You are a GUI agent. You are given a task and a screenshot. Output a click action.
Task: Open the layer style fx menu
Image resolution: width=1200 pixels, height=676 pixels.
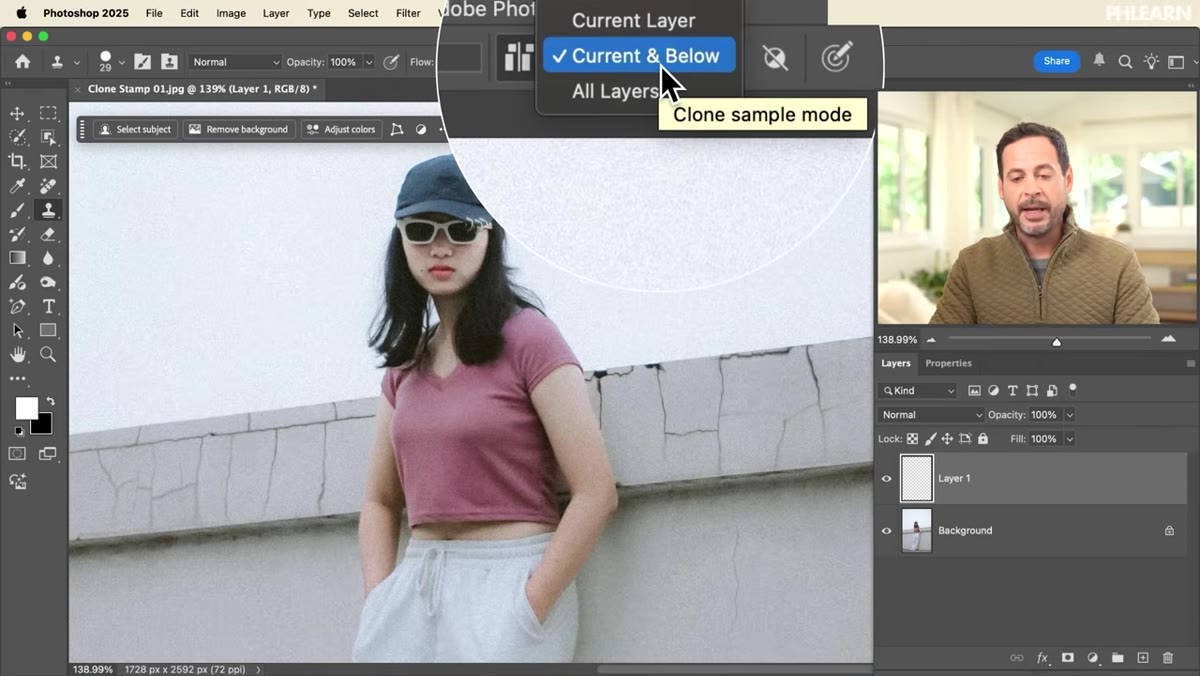click(1042, 658)
